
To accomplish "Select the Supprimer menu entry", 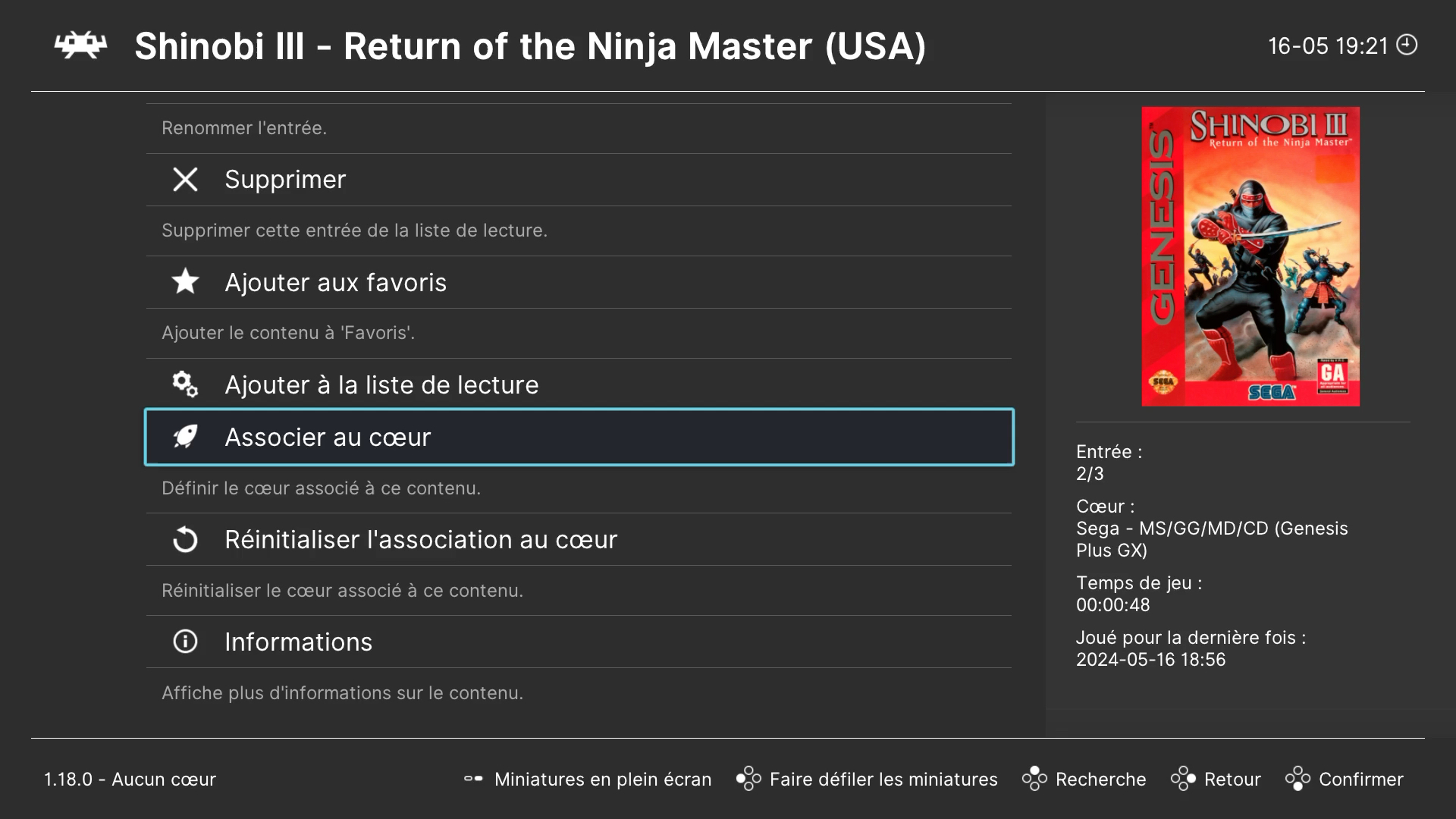I will coord(285,179).
